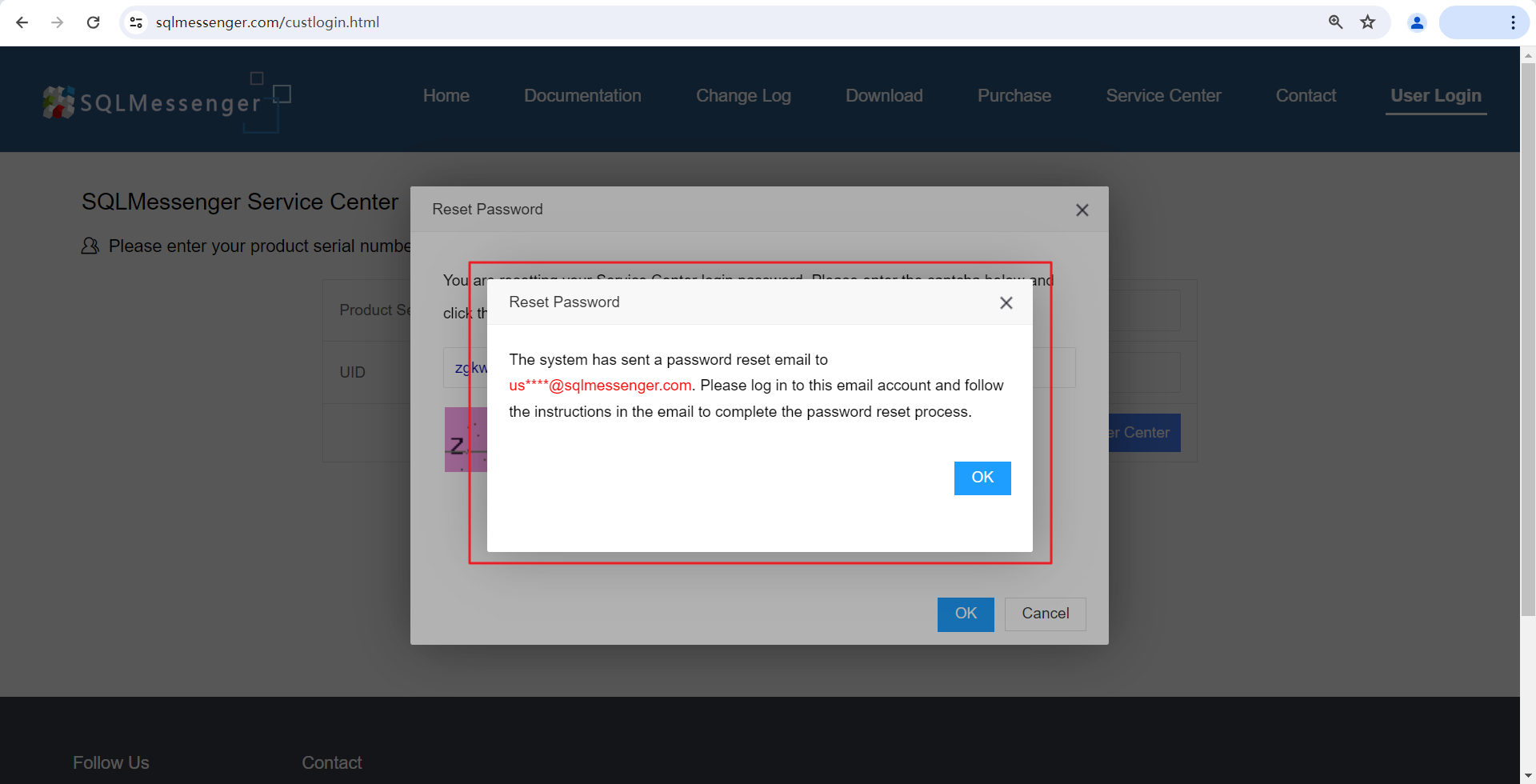Open Chrome three-dot menu
The width and height of the screenshot is (1536, 784).
[x=1513, y=22]
